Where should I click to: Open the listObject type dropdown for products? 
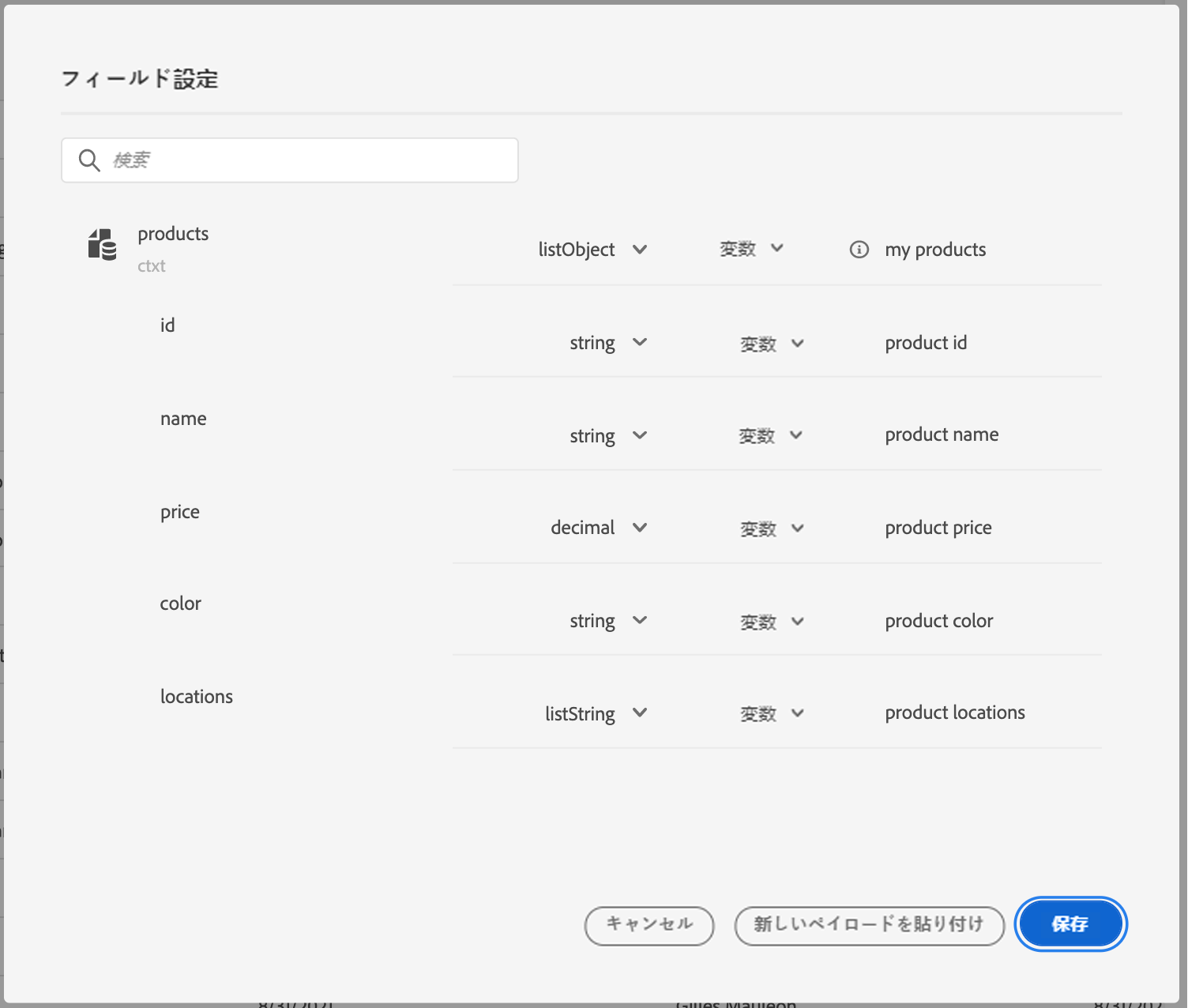pyautogui.click(x=592, y=250)
